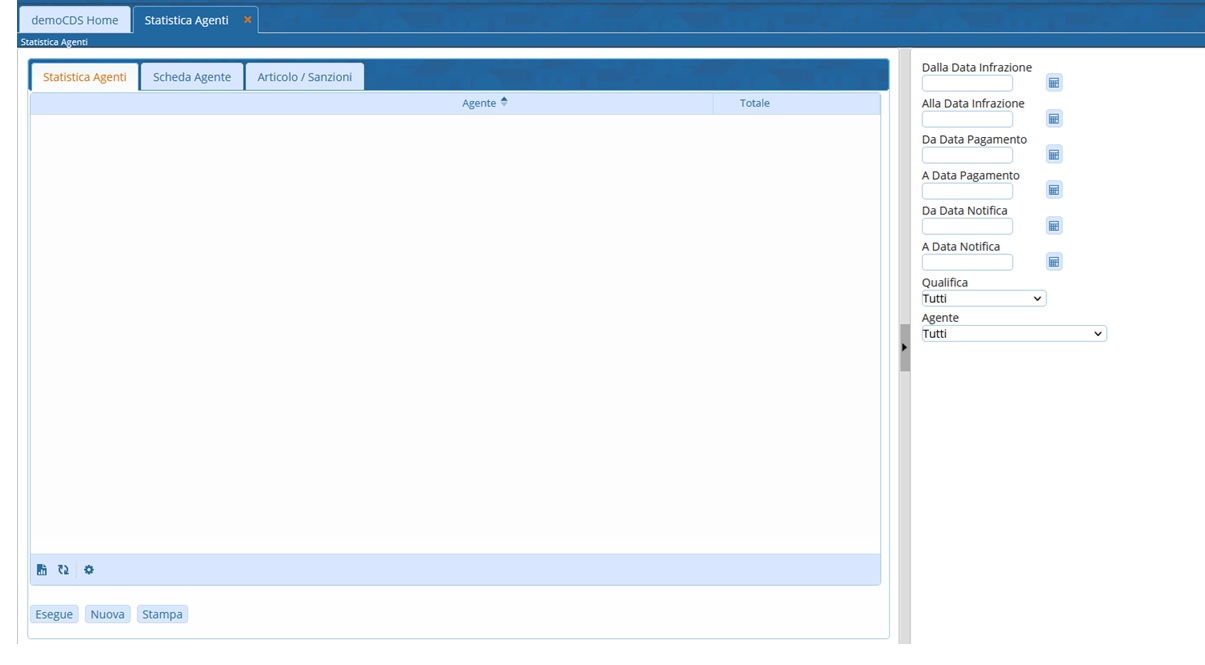Expand the Agente dropdown

pyautogui.click(x=1013, y=334)
